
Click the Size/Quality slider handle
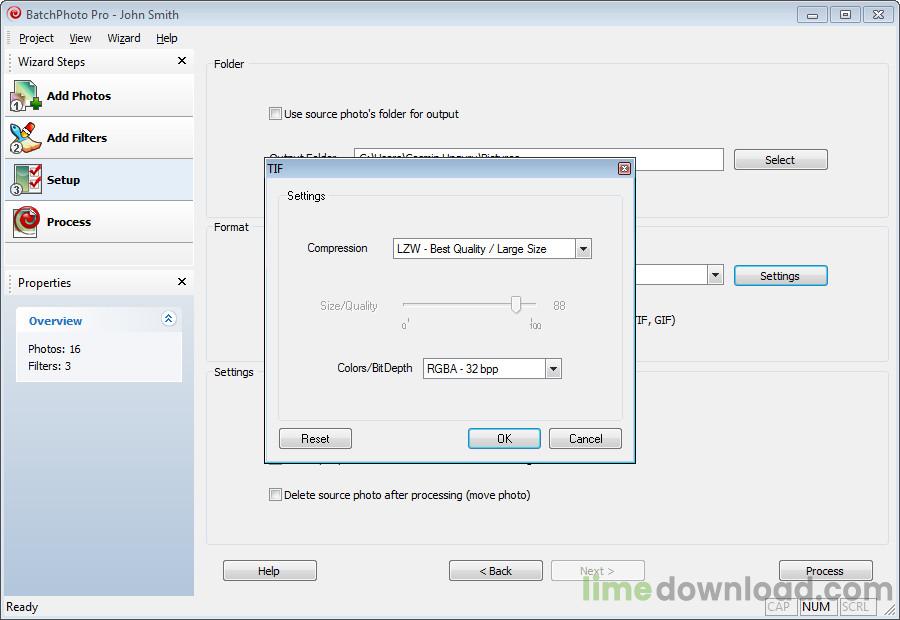[x=516, y=305]
